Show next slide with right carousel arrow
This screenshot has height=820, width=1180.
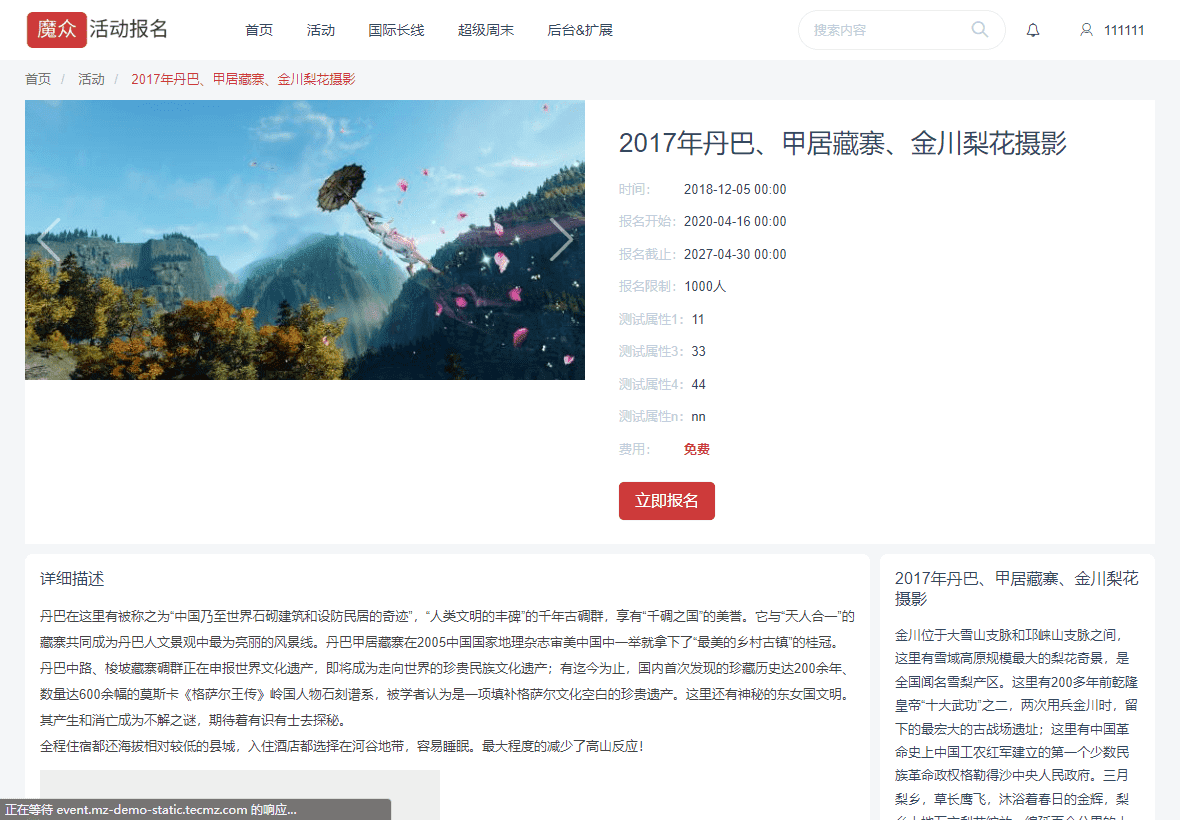click(x=561, y=240)
